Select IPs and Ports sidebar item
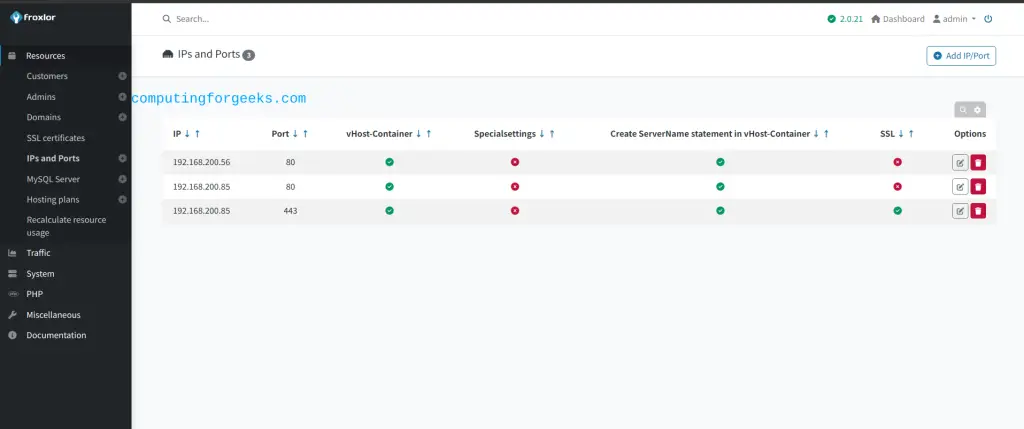This screenshot has width=1024, height=429. [53, 158]
